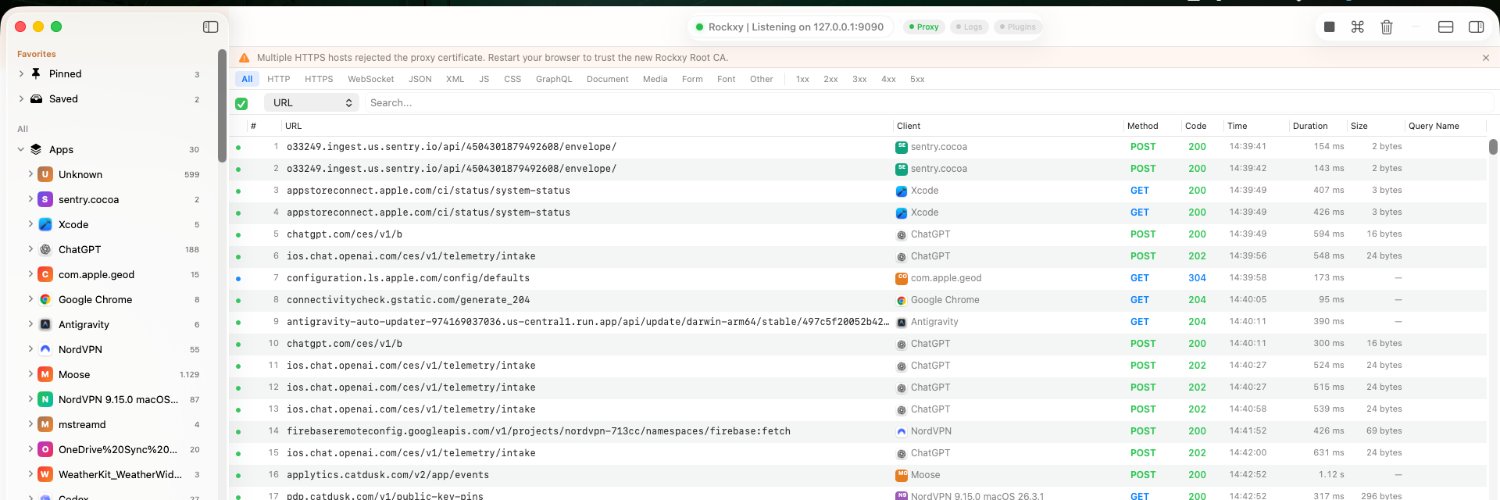Open the command shortcut icon in toolbar
Image resolution: width=1500 pixels, height=500 pixels.
pos(1357,27)
